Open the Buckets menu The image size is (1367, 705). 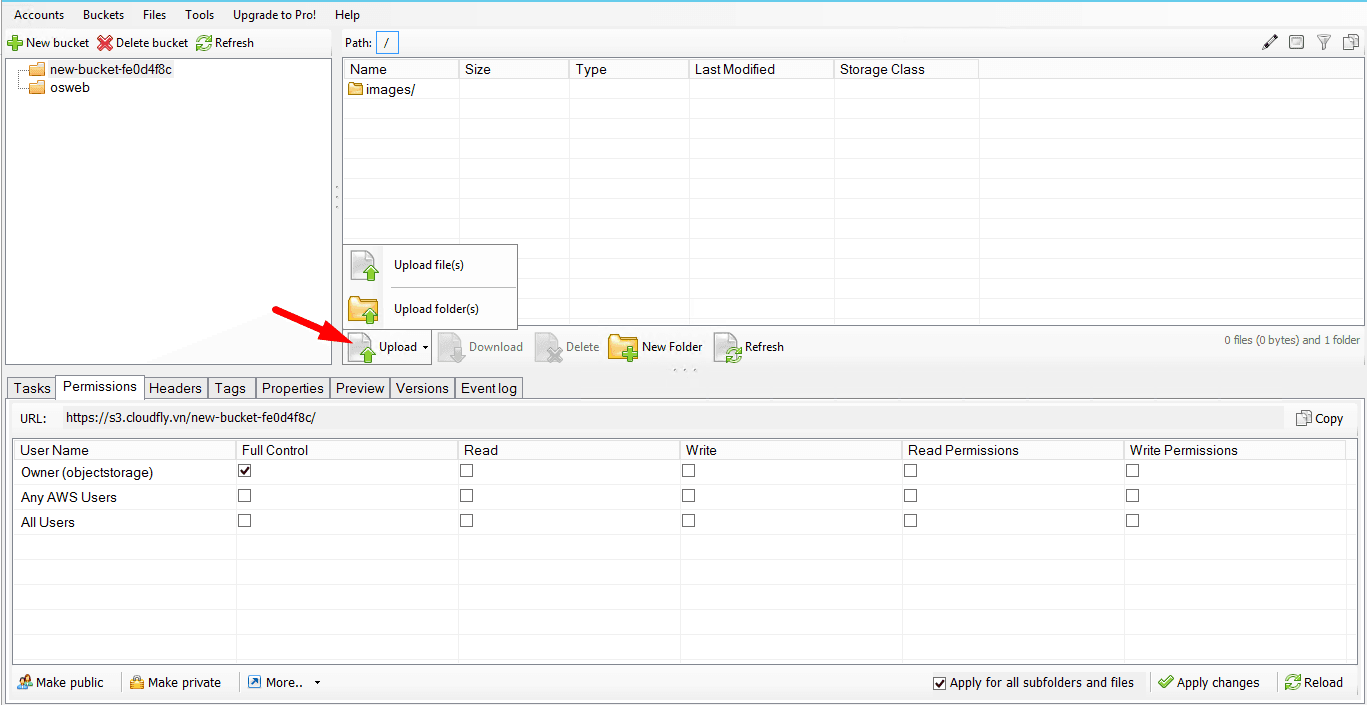click(x=104, y=15)
